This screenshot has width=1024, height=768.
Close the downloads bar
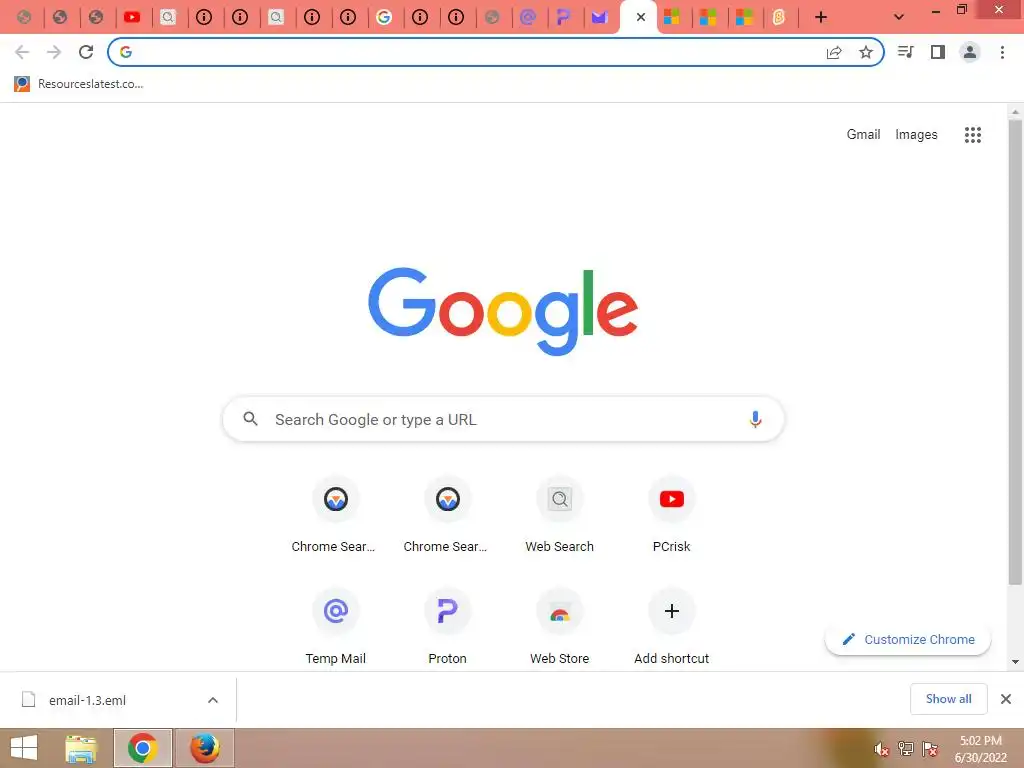pyautogui.click(x=1006, y=699)
